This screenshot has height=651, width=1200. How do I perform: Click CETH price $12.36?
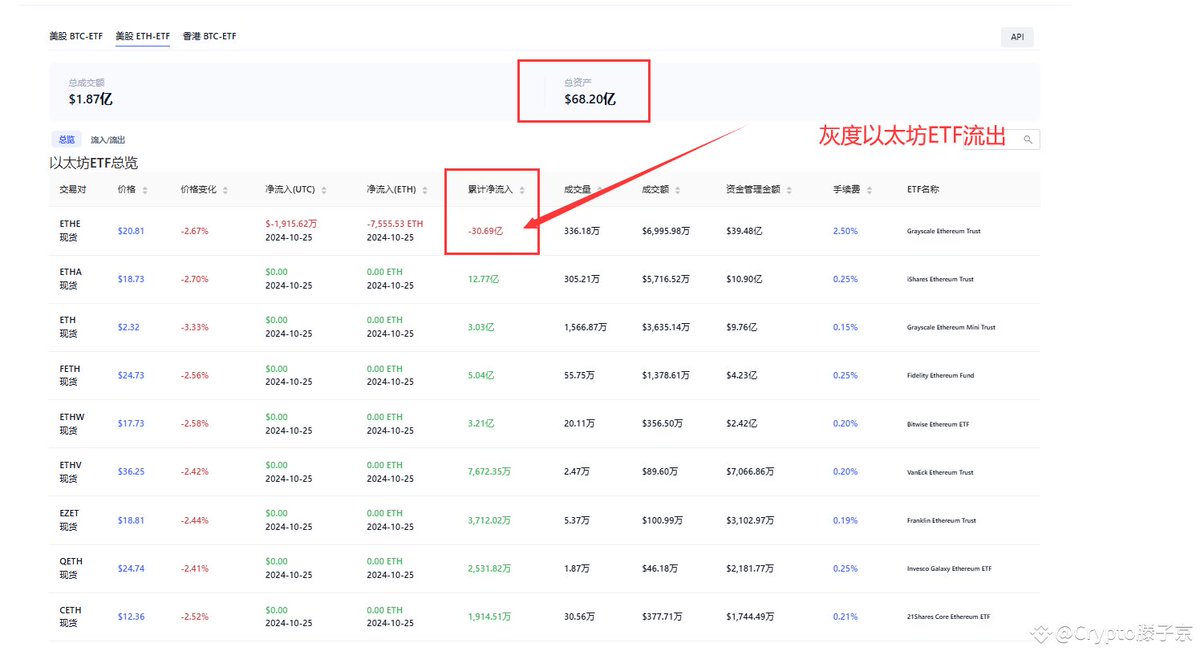click(131, 616)
